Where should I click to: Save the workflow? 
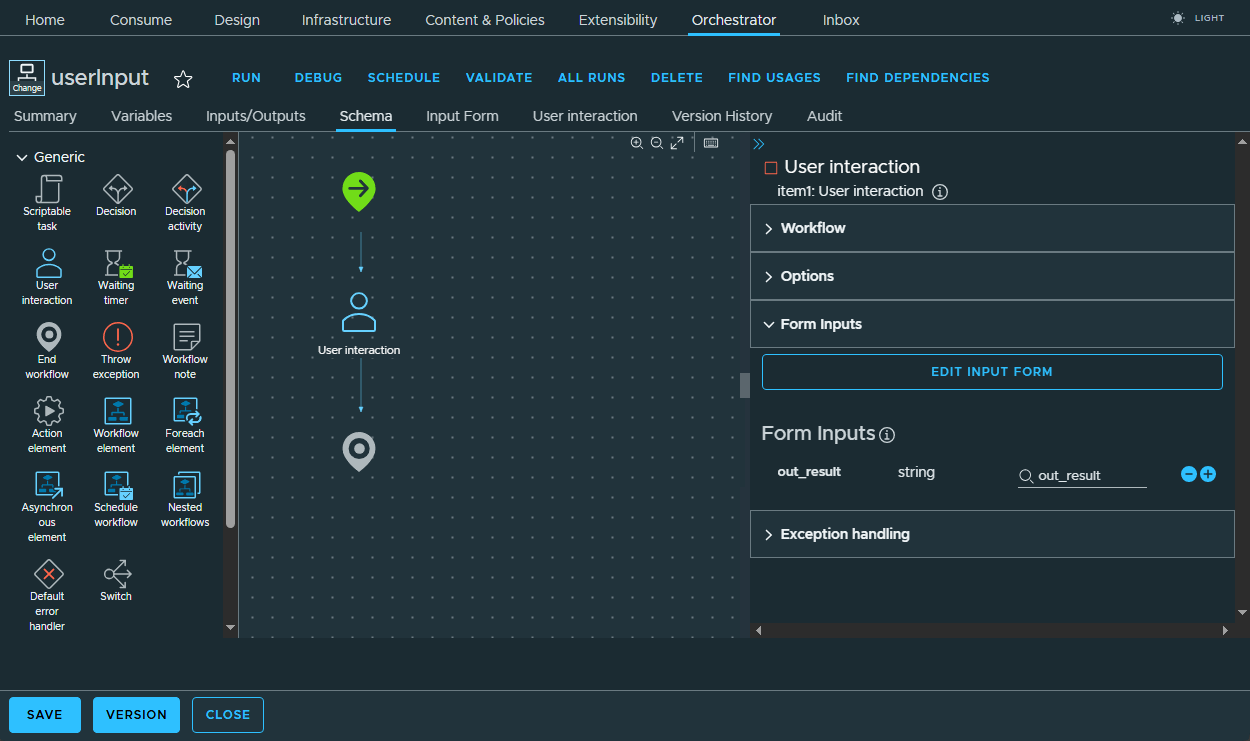[x=44, y=715]
